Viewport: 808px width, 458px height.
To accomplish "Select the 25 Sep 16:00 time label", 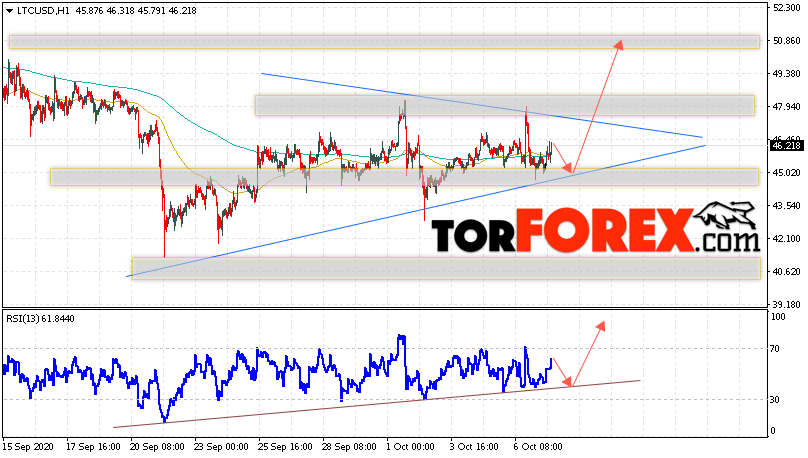I will pyautogui.click(x=285, y=447).
